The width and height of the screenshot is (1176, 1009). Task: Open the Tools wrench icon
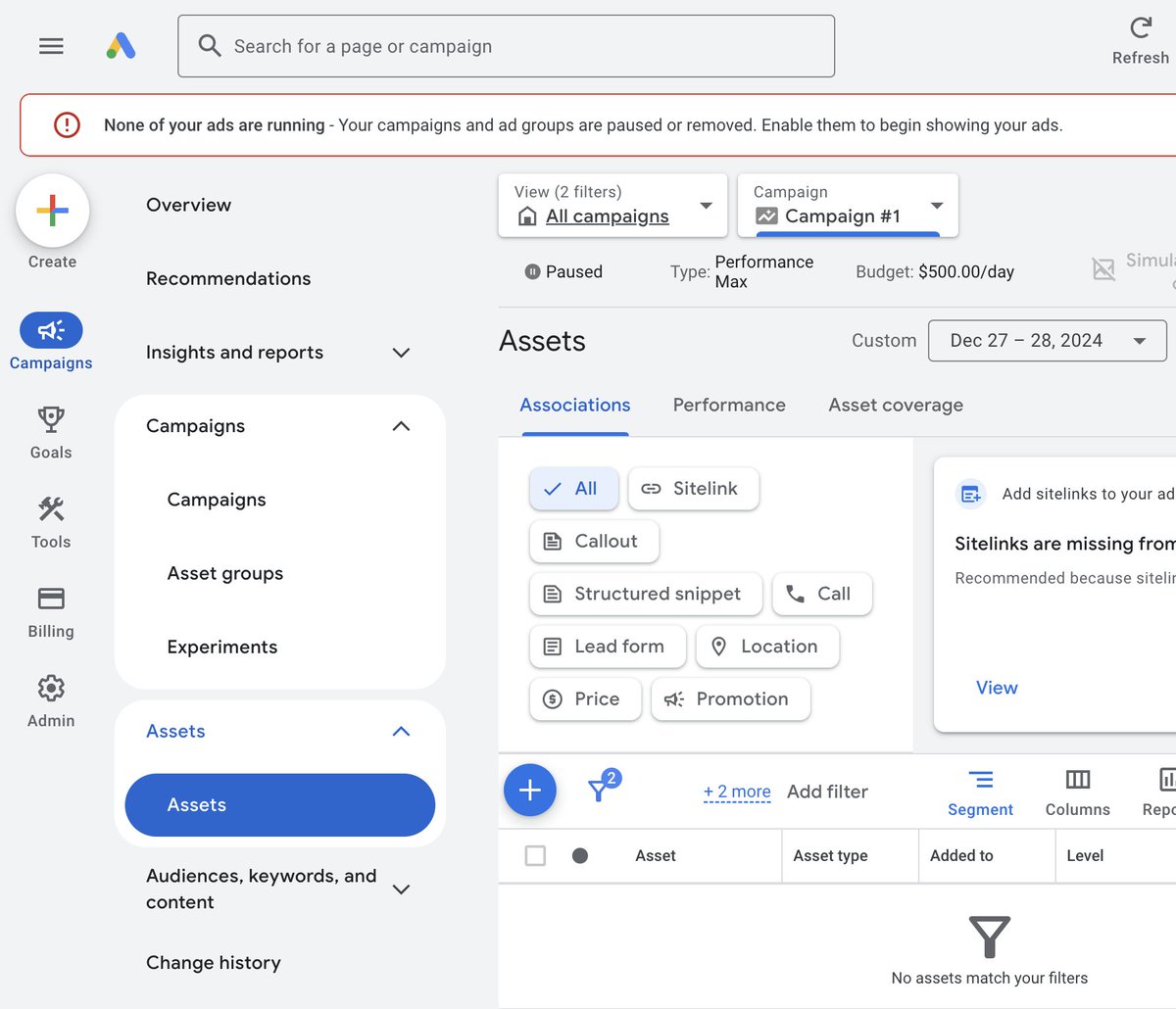click(51, 509)
